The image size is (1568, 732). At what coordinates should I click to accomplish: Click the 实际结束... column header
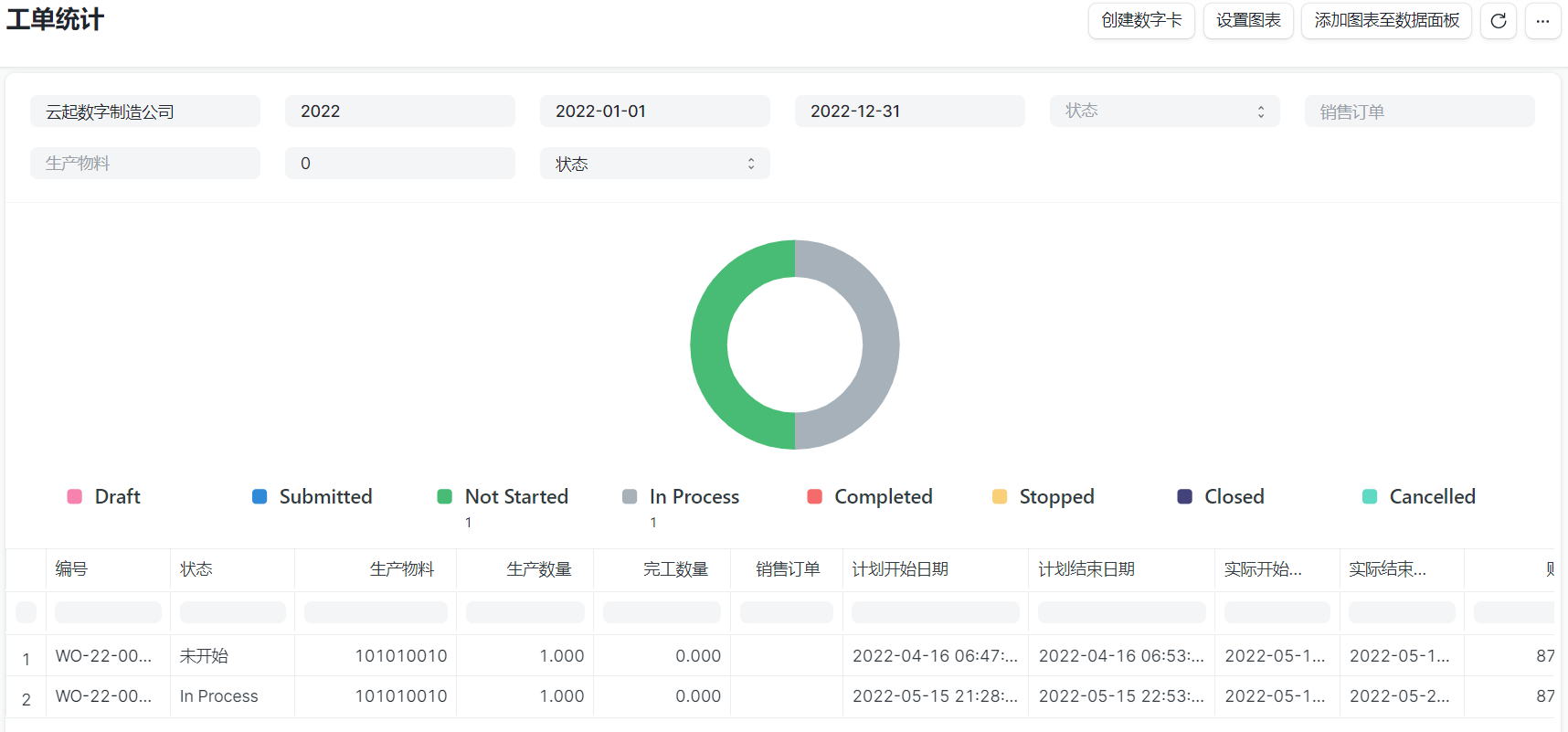point(1402,569)
